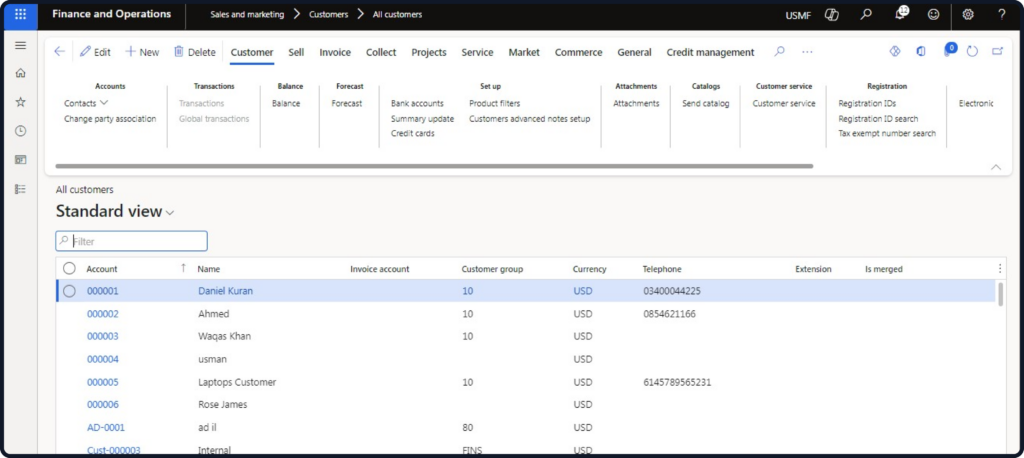Click the name Laptops Customer

pyautogui.click(x=237, y=382)
